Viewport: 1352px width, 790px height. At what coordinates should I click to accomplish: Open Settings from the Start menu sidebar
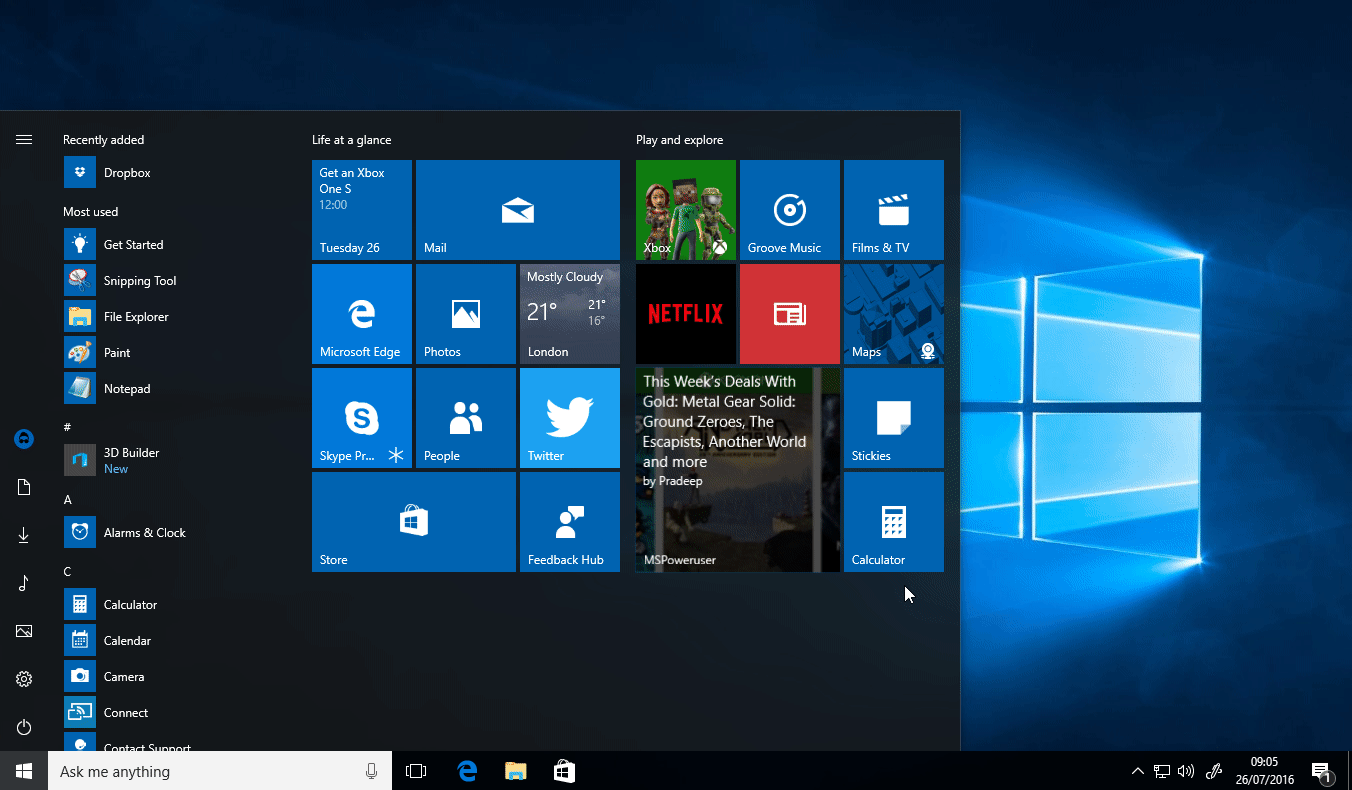pyautogui.click(x=23, y=679)
